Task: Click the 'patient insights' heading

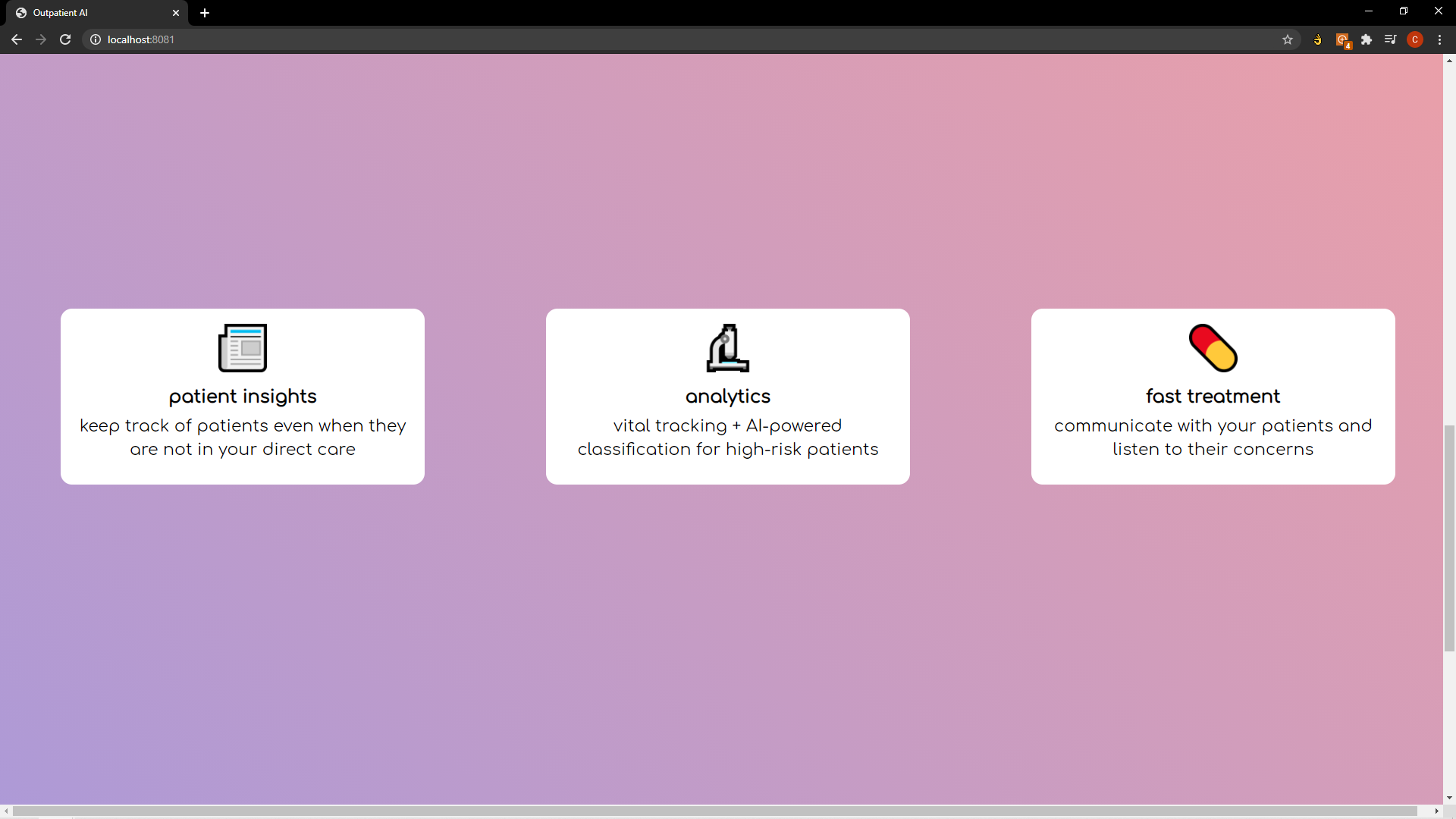Action: (243, 397)
